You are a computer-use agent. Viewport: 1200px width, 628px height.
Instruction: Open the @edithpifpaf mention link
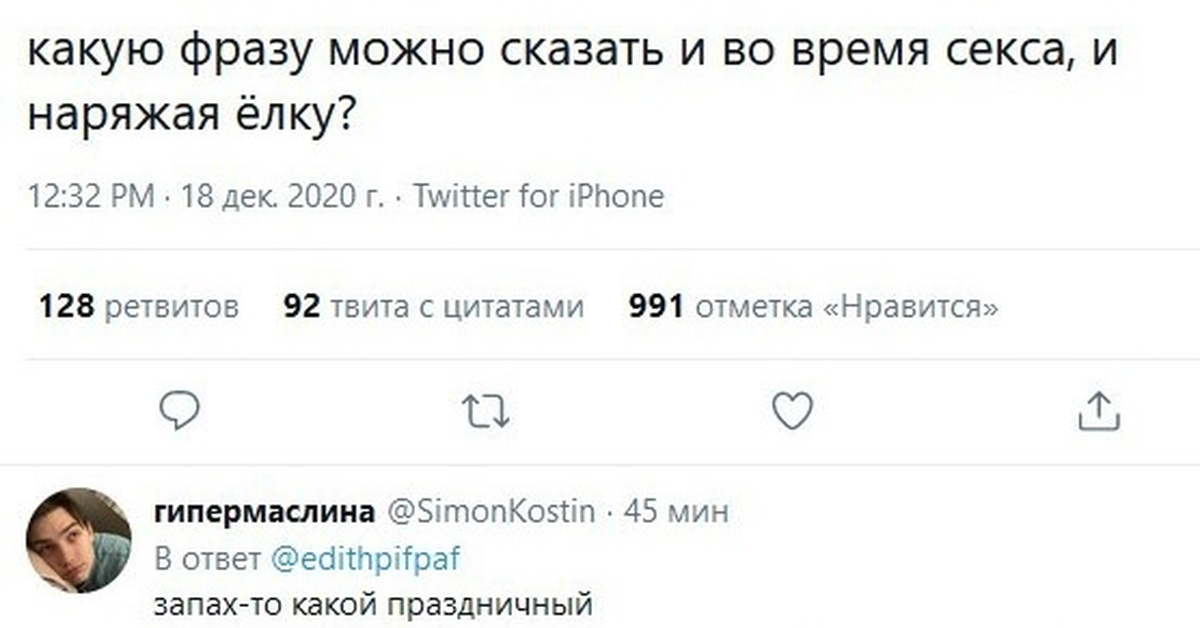[x=365, y=559]
